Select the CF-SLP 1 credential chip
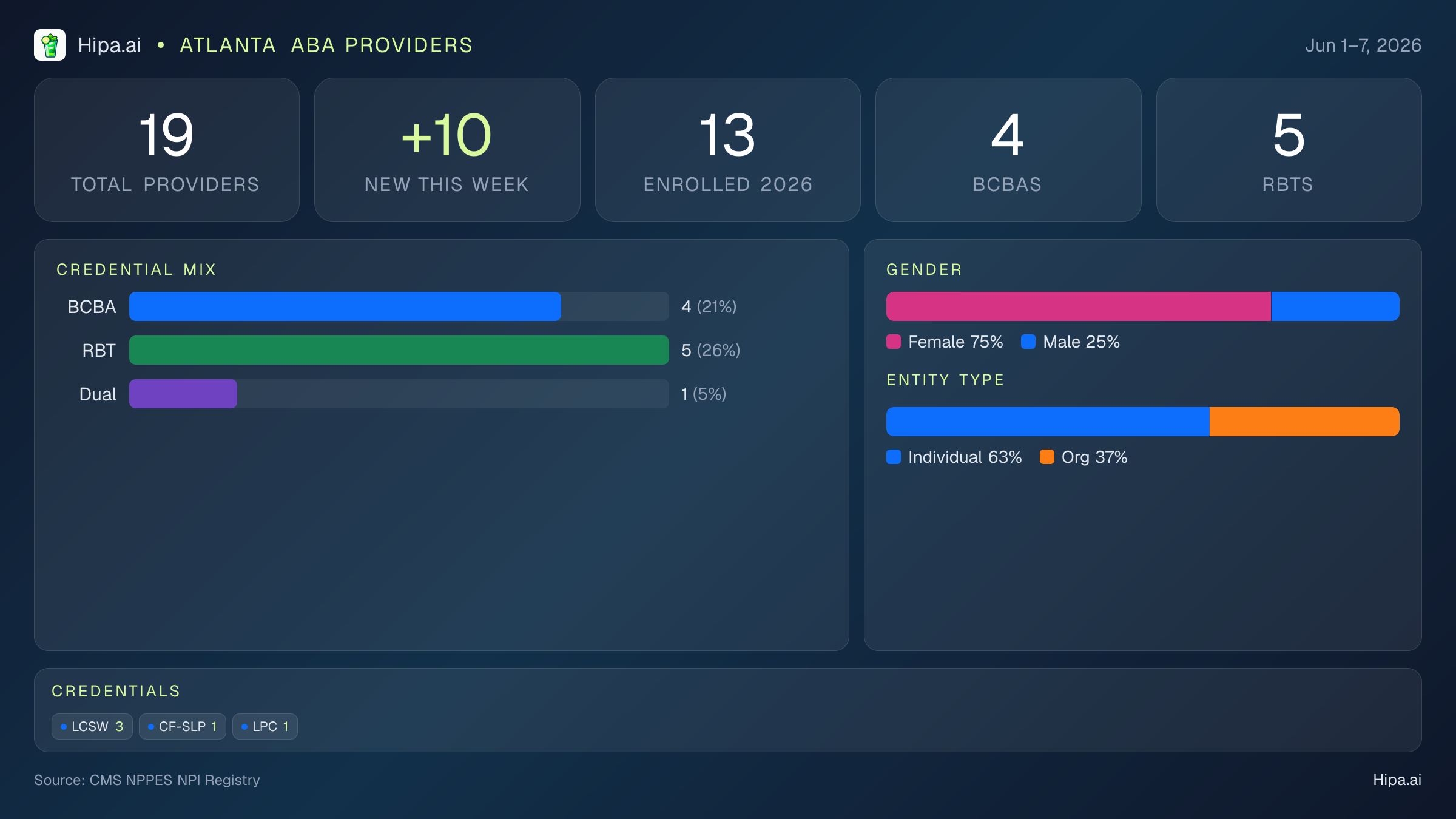The image size is (1456, 819). [183, 726]
